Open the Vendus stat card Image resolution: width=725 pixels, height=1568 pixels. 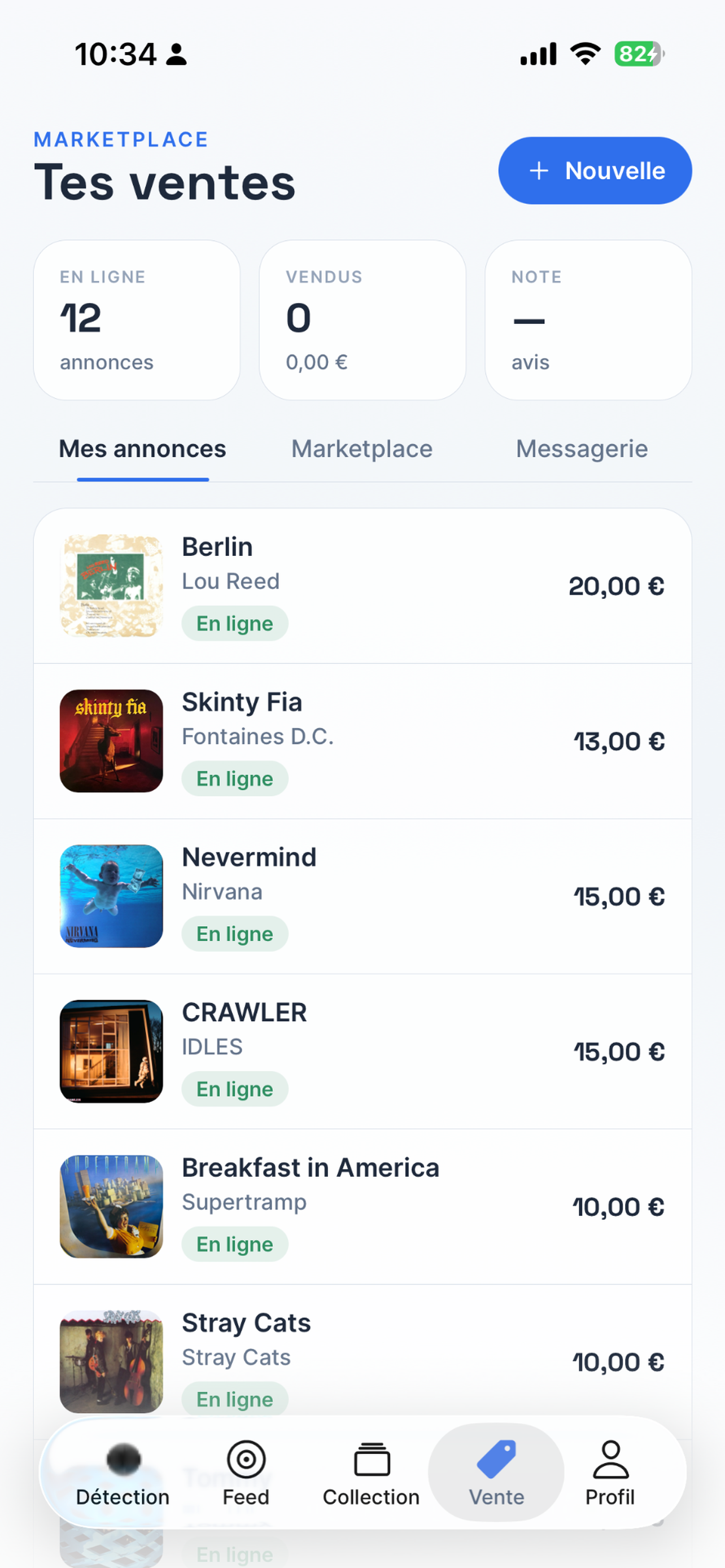[x=362, y=320]
